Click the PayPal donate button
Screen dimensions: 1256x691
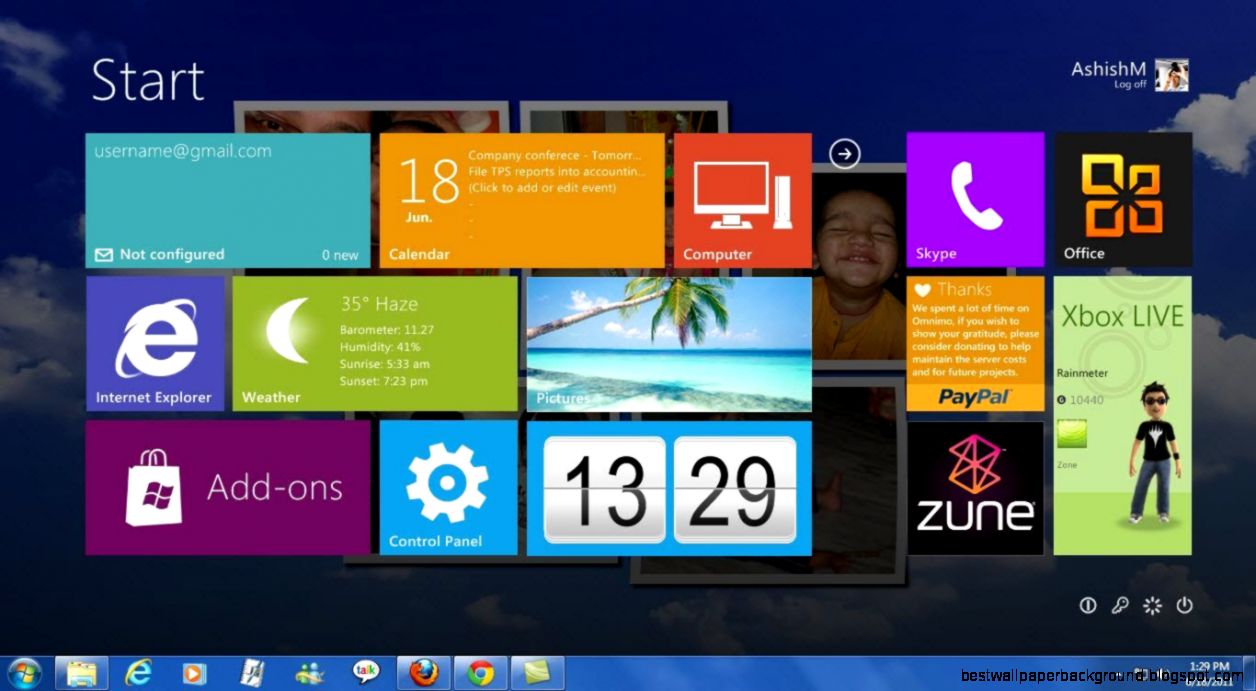tap(975, 397)
